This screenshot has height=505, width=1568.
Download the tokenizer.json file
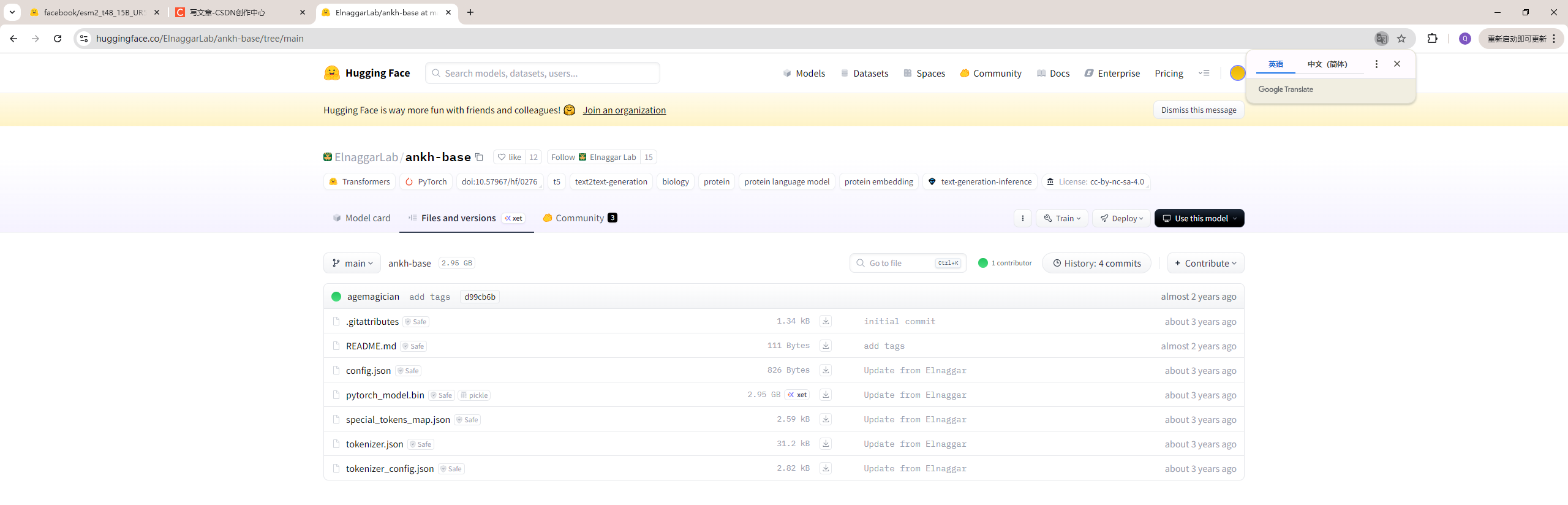(826, 444)
